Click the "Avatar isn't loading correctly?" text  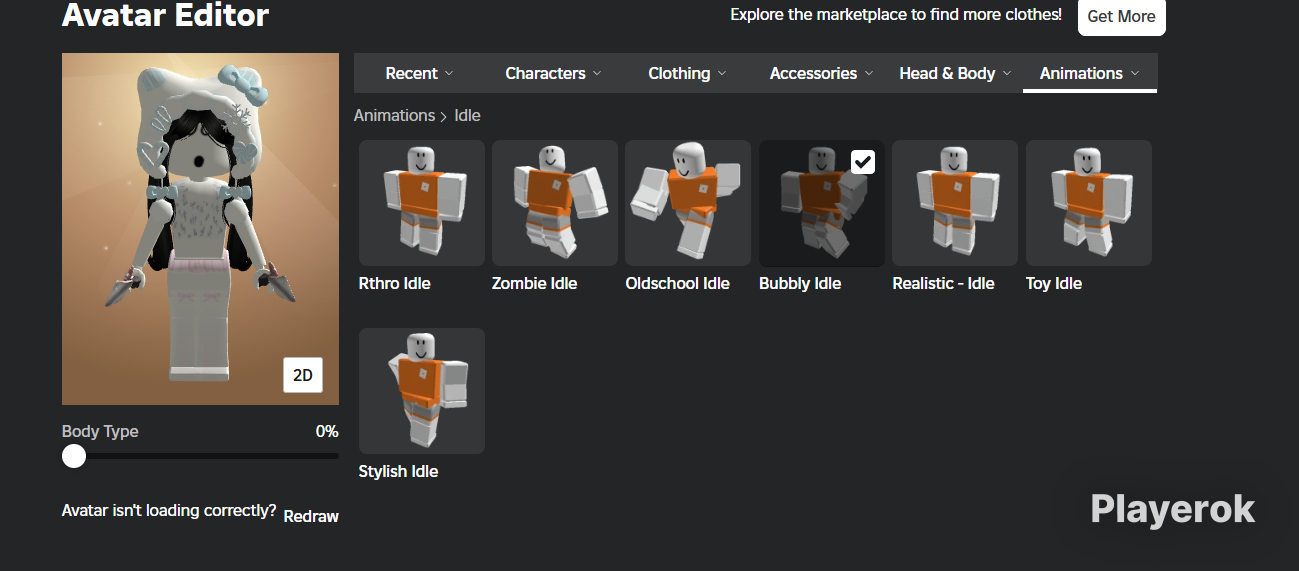tap(169, 510)
